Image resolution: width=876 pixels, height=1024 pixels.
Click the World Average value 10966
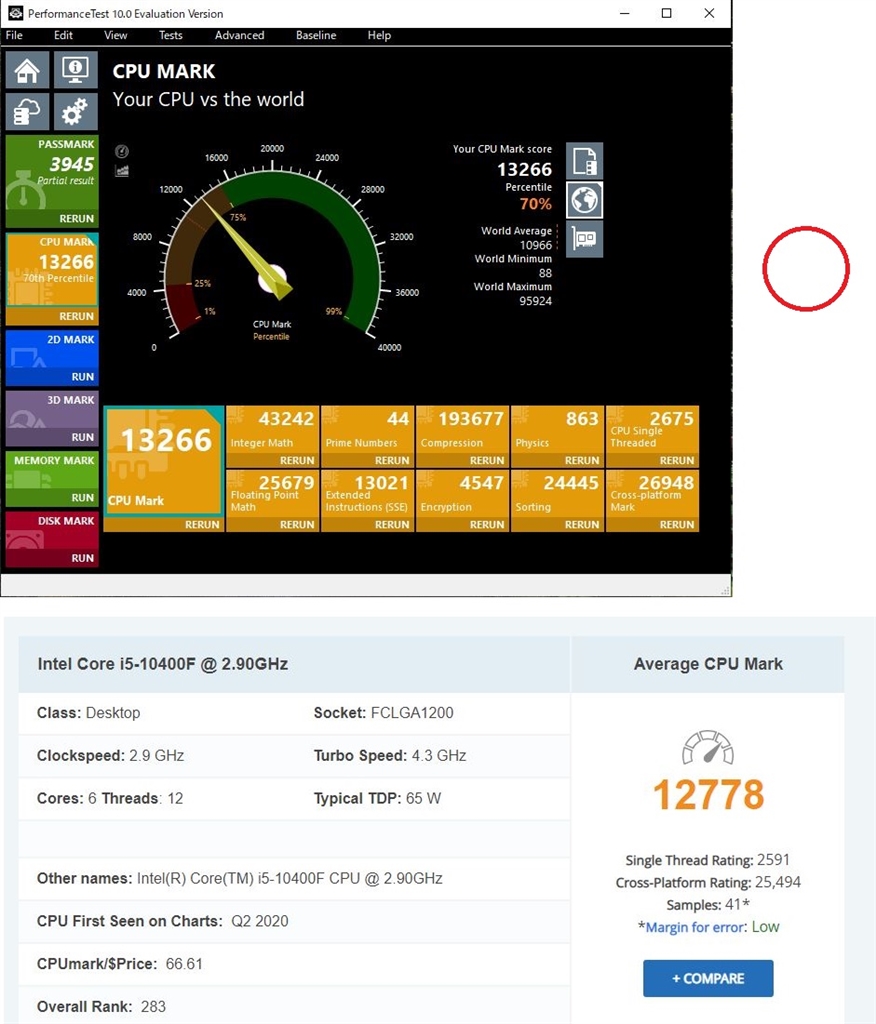tap(536, 246)
